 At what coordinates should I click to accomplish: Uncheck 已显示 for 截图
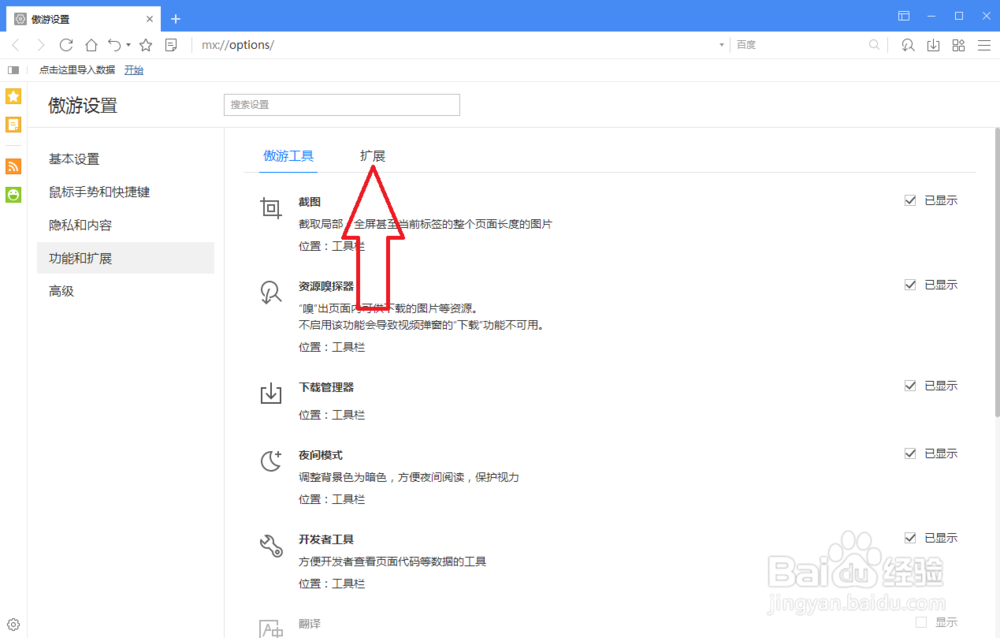pos(910,200)
